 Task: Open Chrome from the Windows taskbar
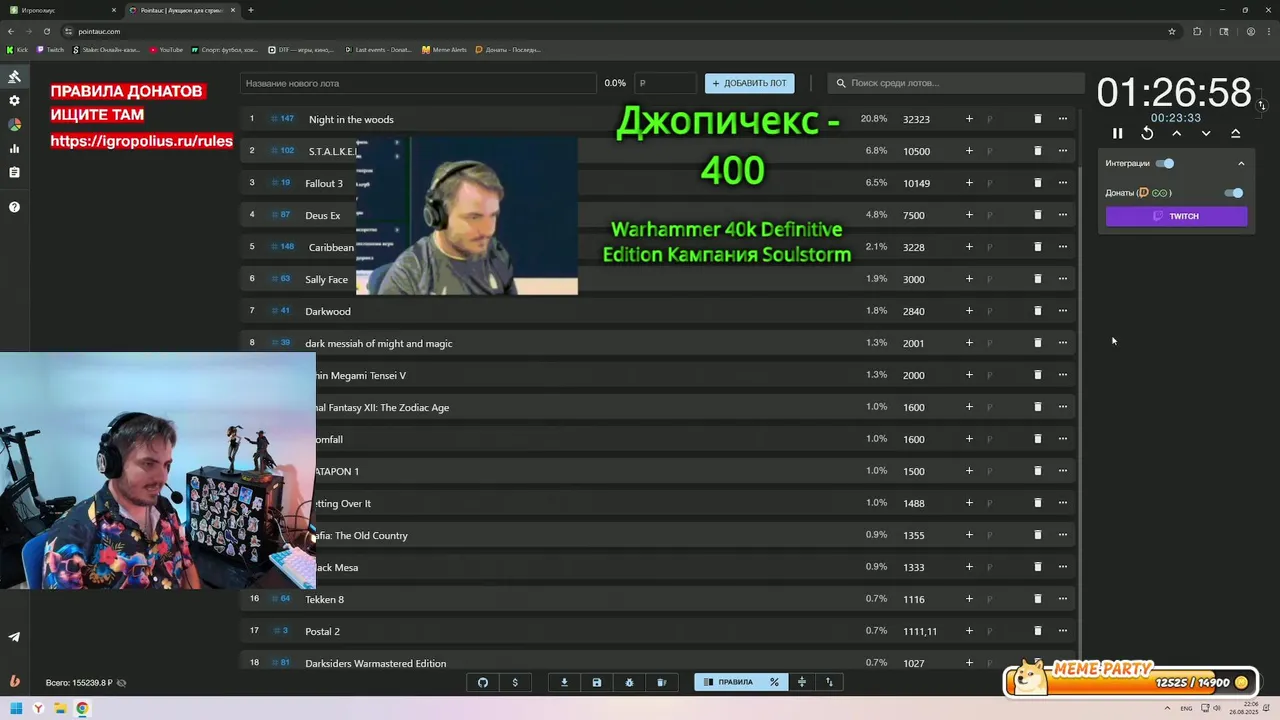[x=82, y=709]
